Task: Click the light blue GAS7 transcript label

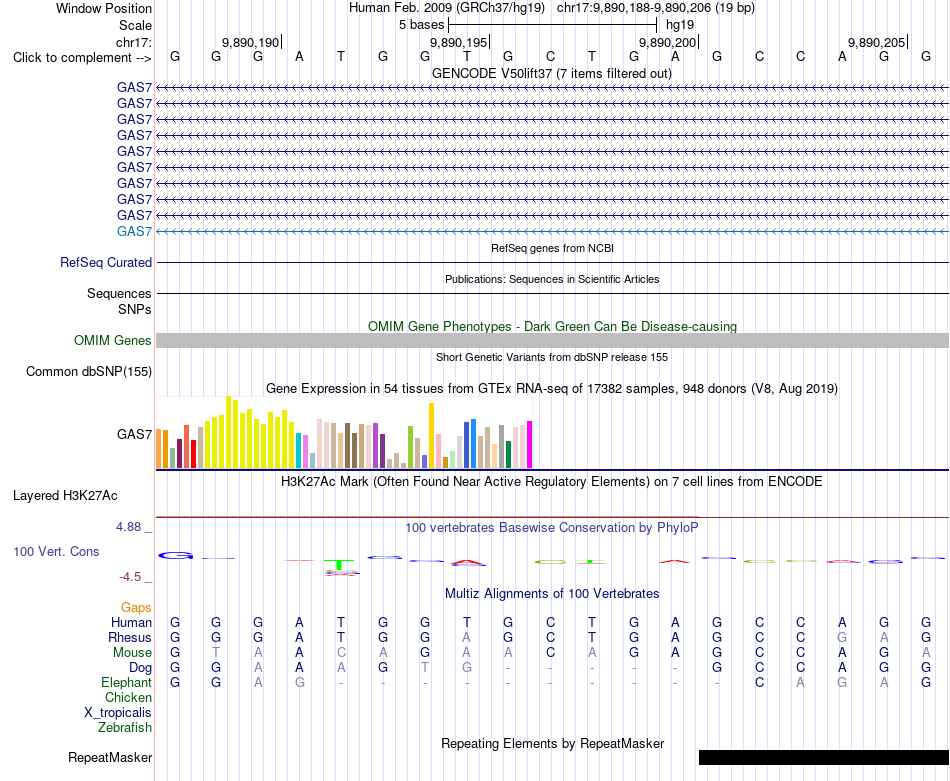Action: point(135,231)
